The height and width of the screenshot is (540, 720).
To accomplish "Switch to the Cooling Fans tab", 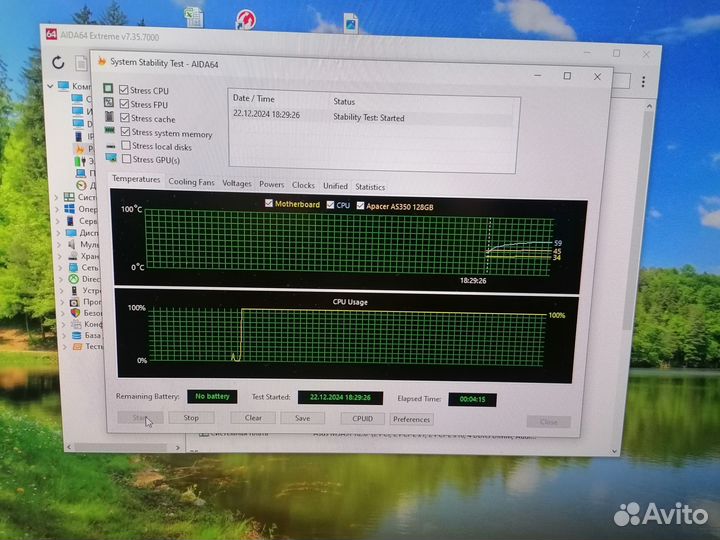I will pos(191,182).
